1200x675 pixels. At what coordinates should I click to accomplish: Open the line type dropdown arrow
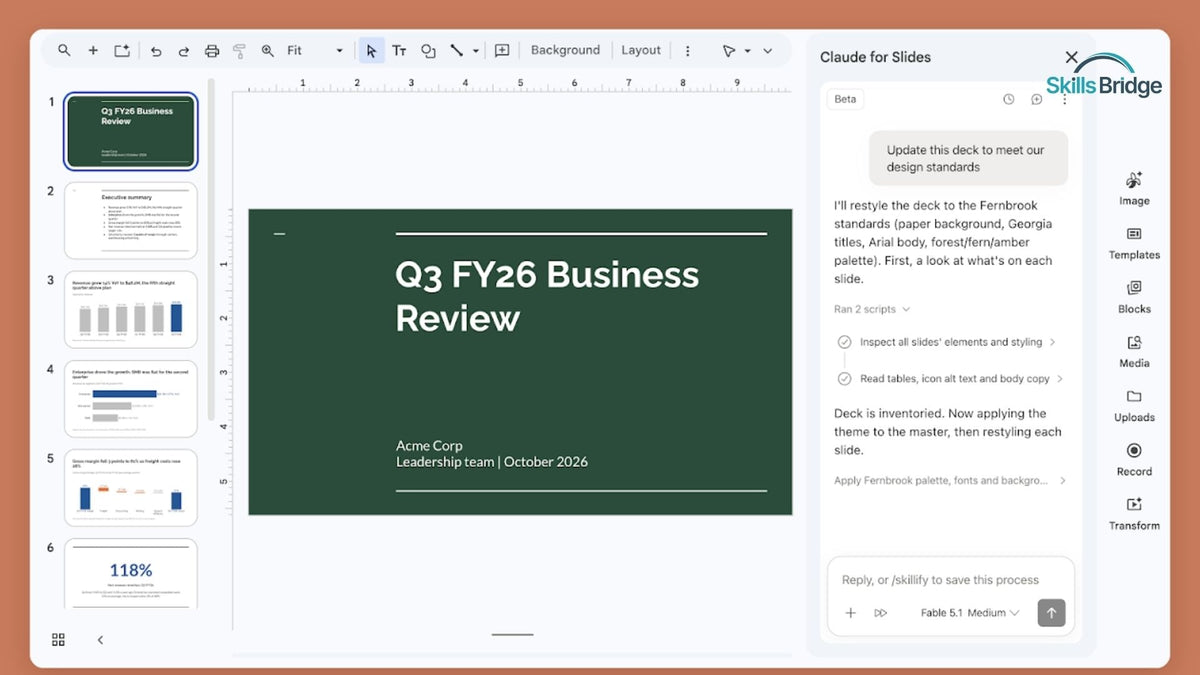(x=476, y=50)
